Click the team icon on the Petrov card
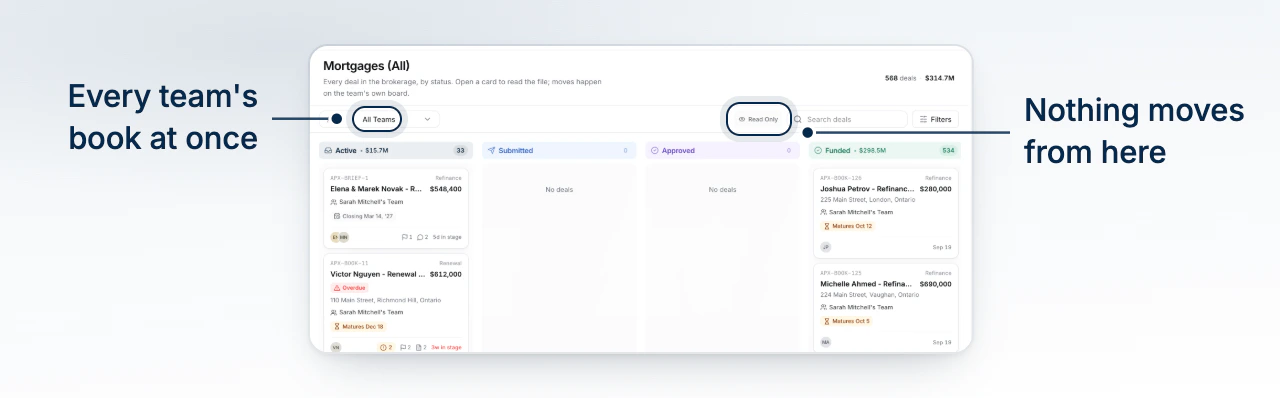Image resolution: width=1280 pixels, height=398 pixels. click(x=823, y=212)
